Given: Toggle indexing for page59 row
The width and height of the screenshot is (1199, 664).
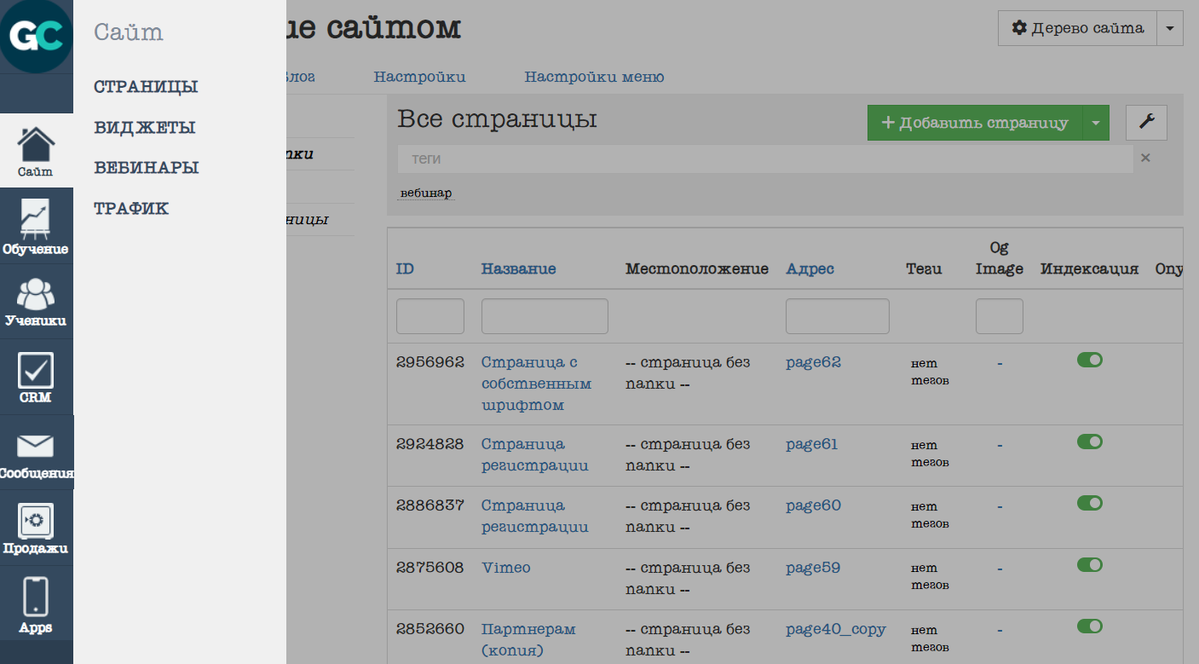Looking at the screenshot, I should point(1090,565).
